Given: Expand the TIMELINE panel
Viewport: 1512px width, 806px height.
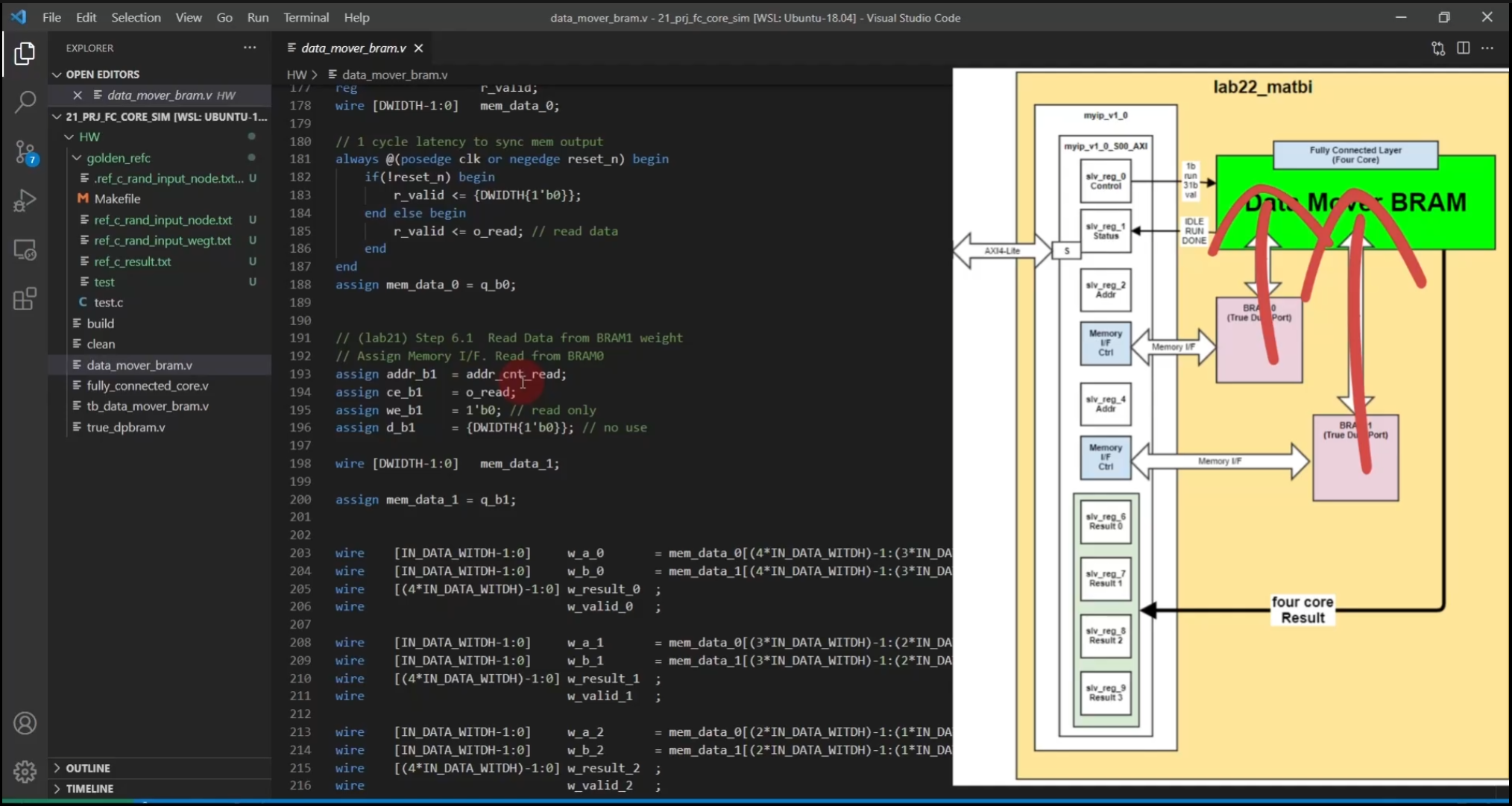Looking at the screenshot, I should (89, 788).
